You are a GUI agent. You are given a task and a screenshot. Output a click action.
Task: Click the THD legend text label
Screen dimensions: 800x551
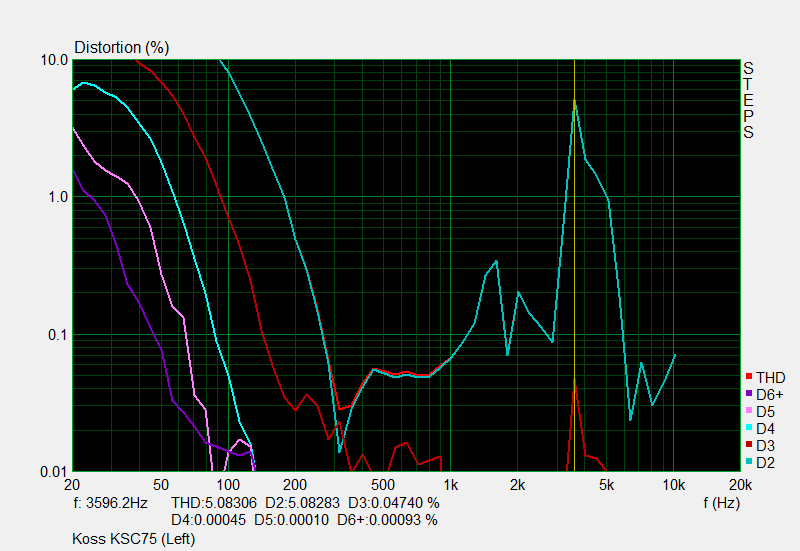770,378
